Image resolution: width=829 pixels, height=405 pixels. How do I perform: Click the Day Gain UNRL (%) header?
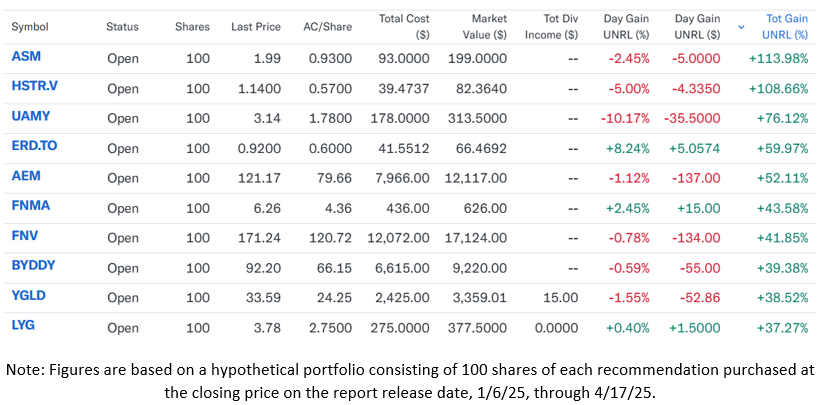click(627, 26)
